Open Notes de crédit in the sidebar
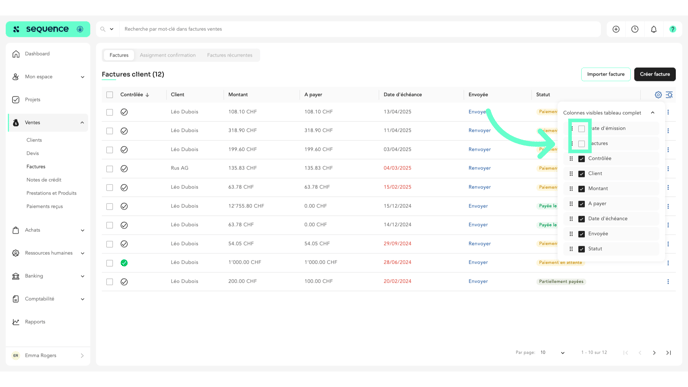 coord(44,180)
